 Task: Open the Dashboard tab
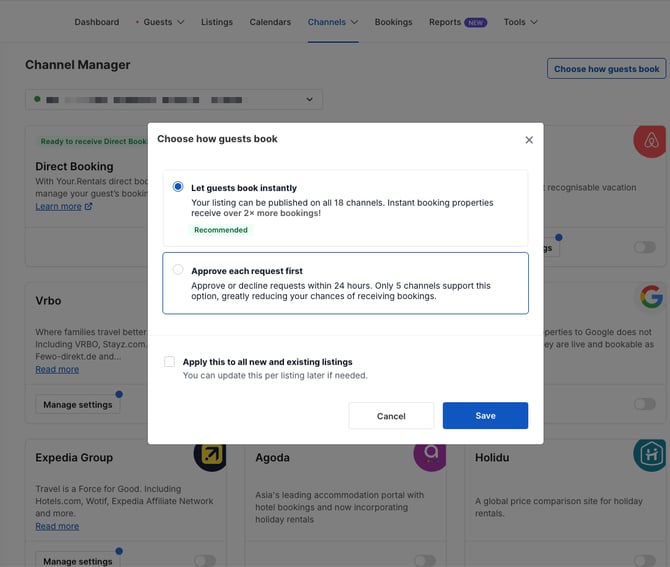97,22
